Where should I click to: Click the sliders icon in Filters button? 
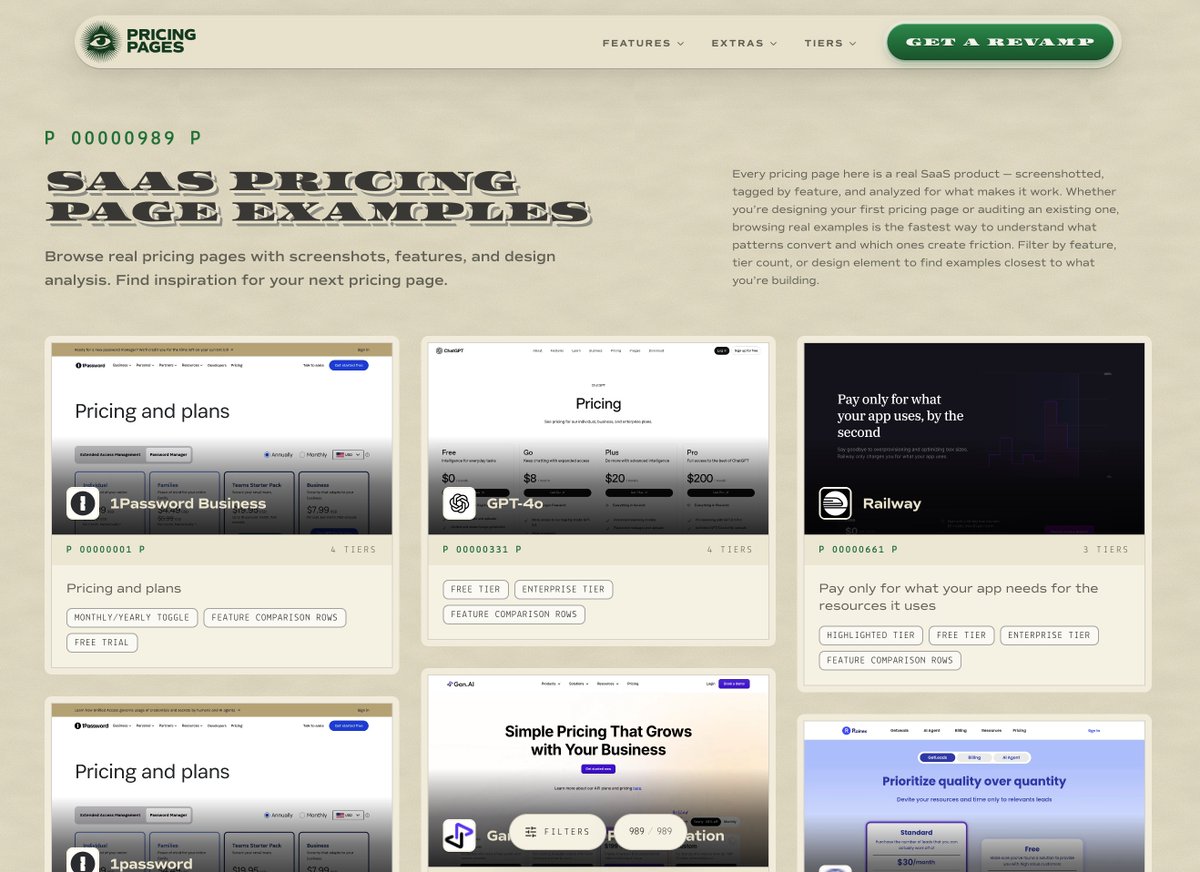[x=531, y=832]
